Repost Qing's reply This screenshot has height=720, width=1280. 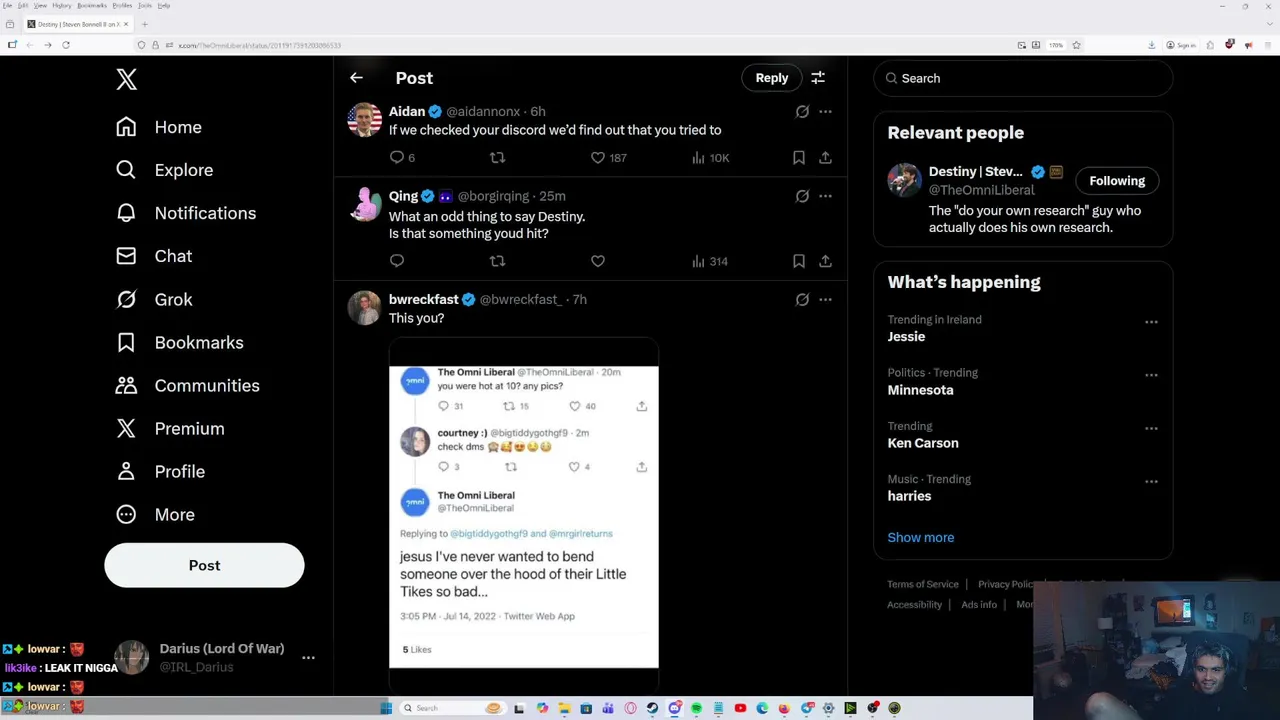pos(497,261)
